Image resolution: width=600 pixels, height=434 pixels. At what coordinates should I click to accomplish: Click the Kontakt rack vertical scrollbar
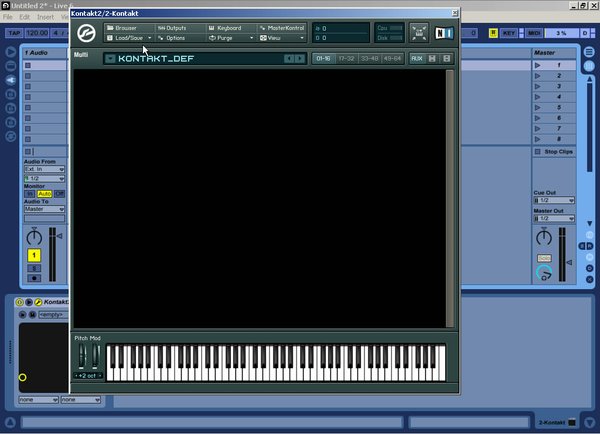[x=450, y=198]
